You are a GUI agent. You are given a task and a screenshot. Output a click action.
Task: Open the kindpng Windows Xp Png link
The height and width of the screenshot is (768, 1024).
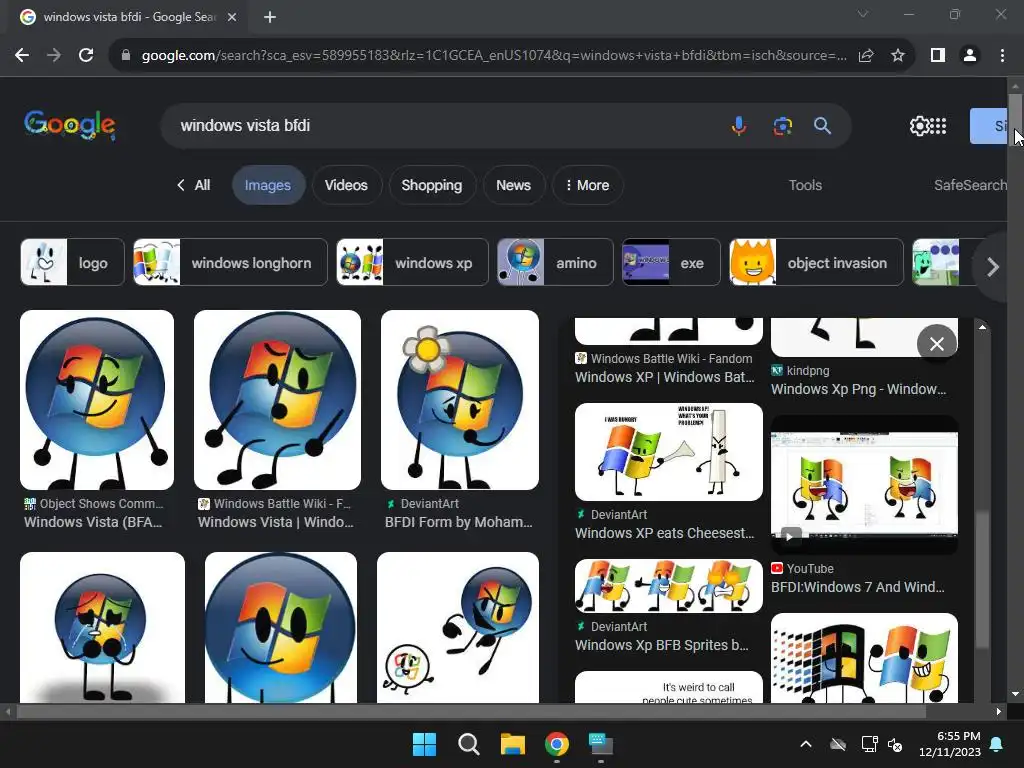(858, 389)
